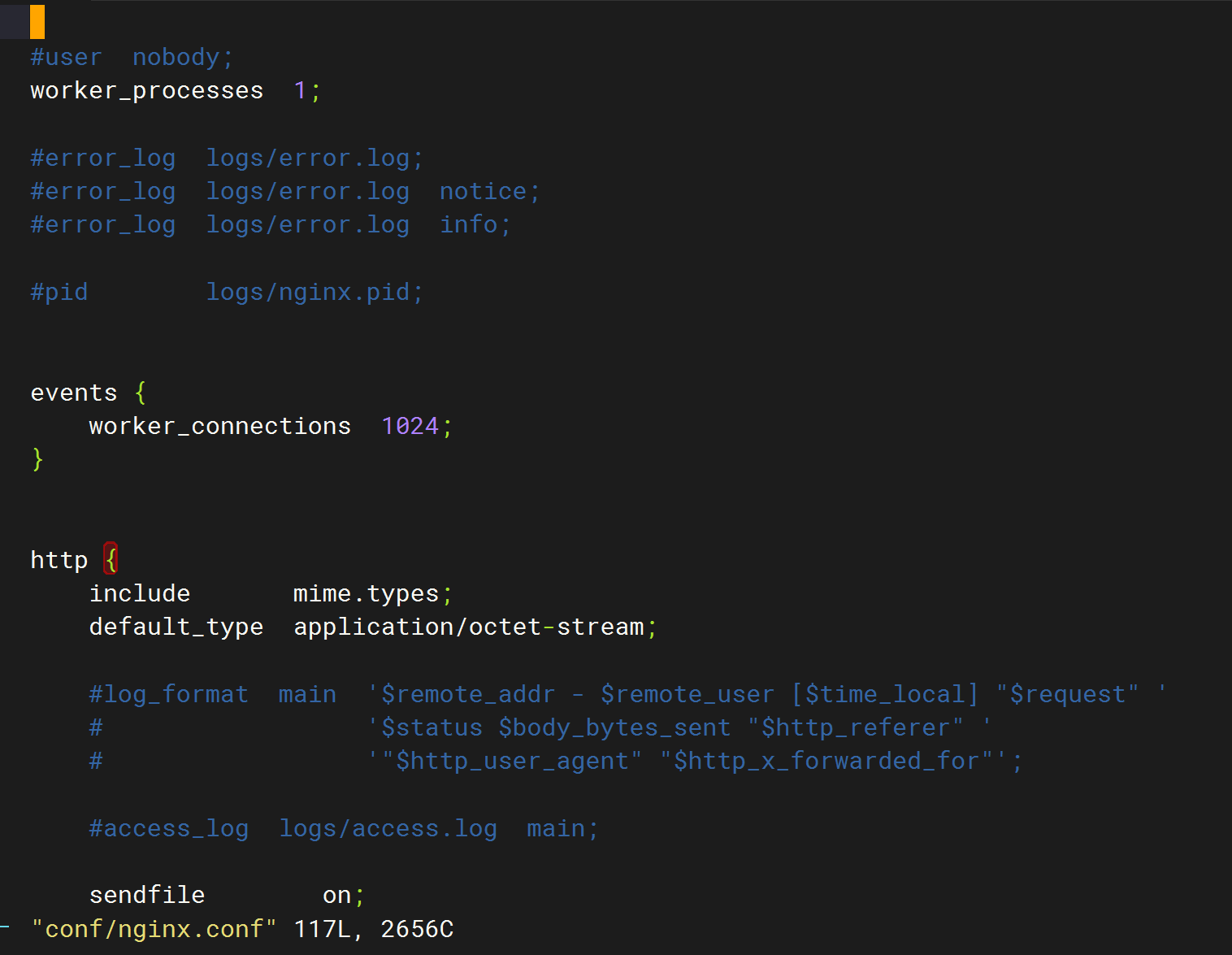Click the sendfile on value
Image resolution: width=1232 pixels, height=955 pixels.
click(x=336, y=895)
